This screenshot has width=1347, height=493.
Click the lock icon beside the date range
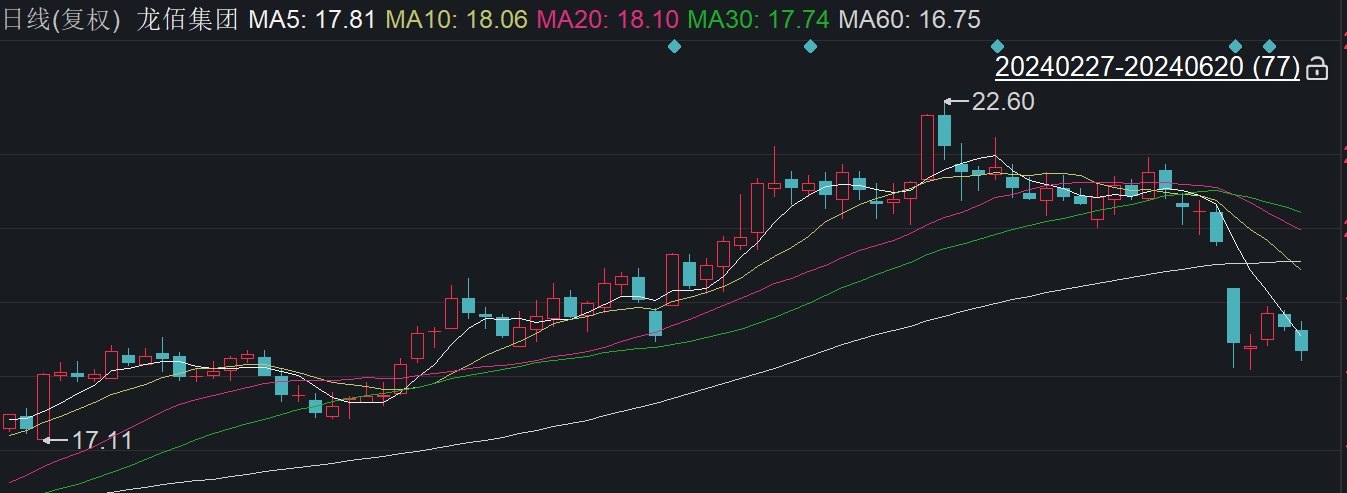[x=1318, y=69]
